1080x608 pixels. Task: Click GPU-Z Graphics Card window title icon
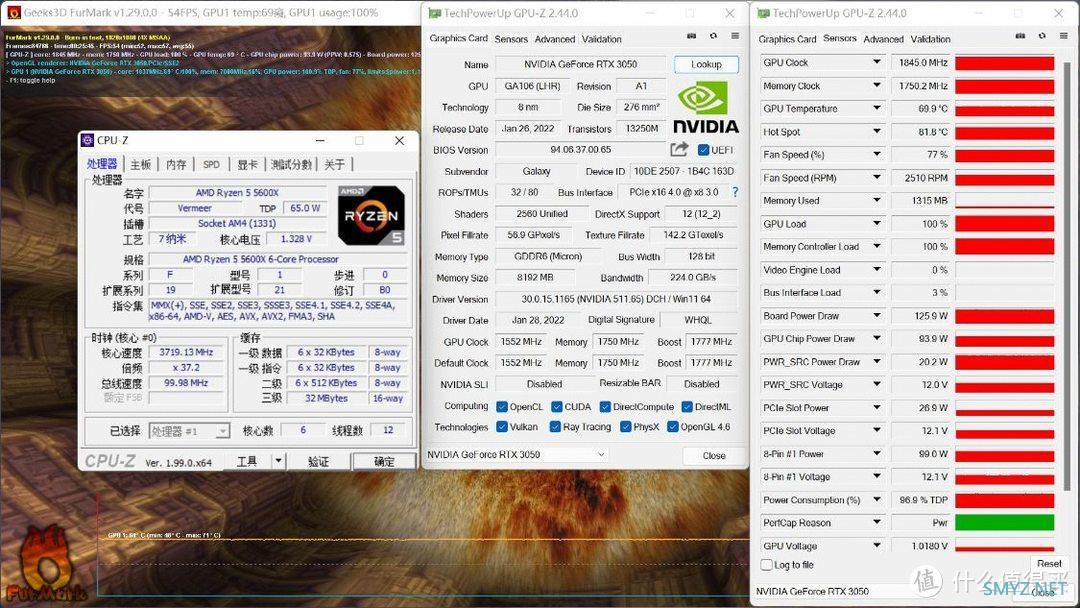click(x=434, y=13)
